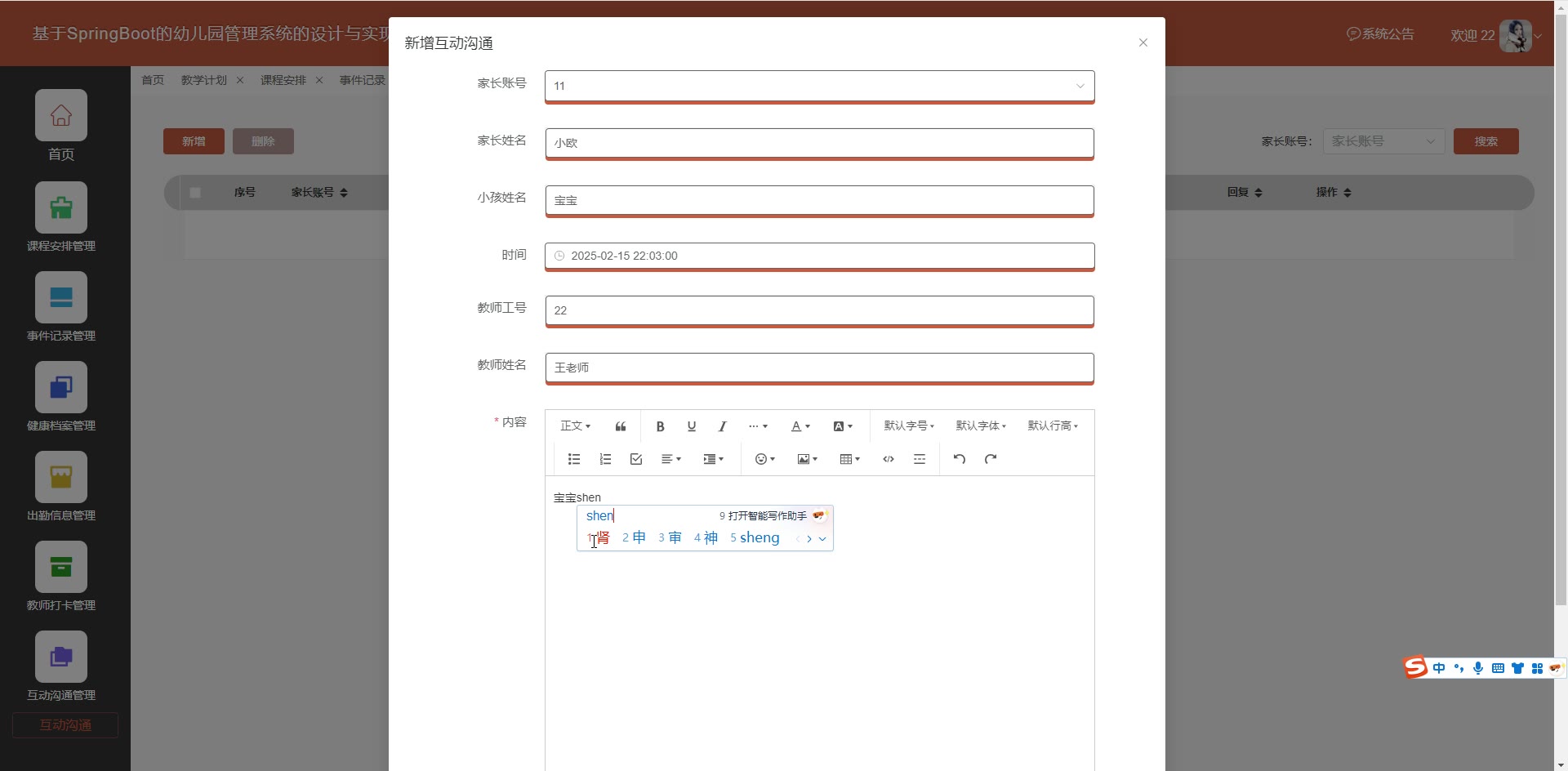This screenshot has height=771, width=1568.
Task: Toggle the select-all table header checkbox
Action: tap(195, 193)
